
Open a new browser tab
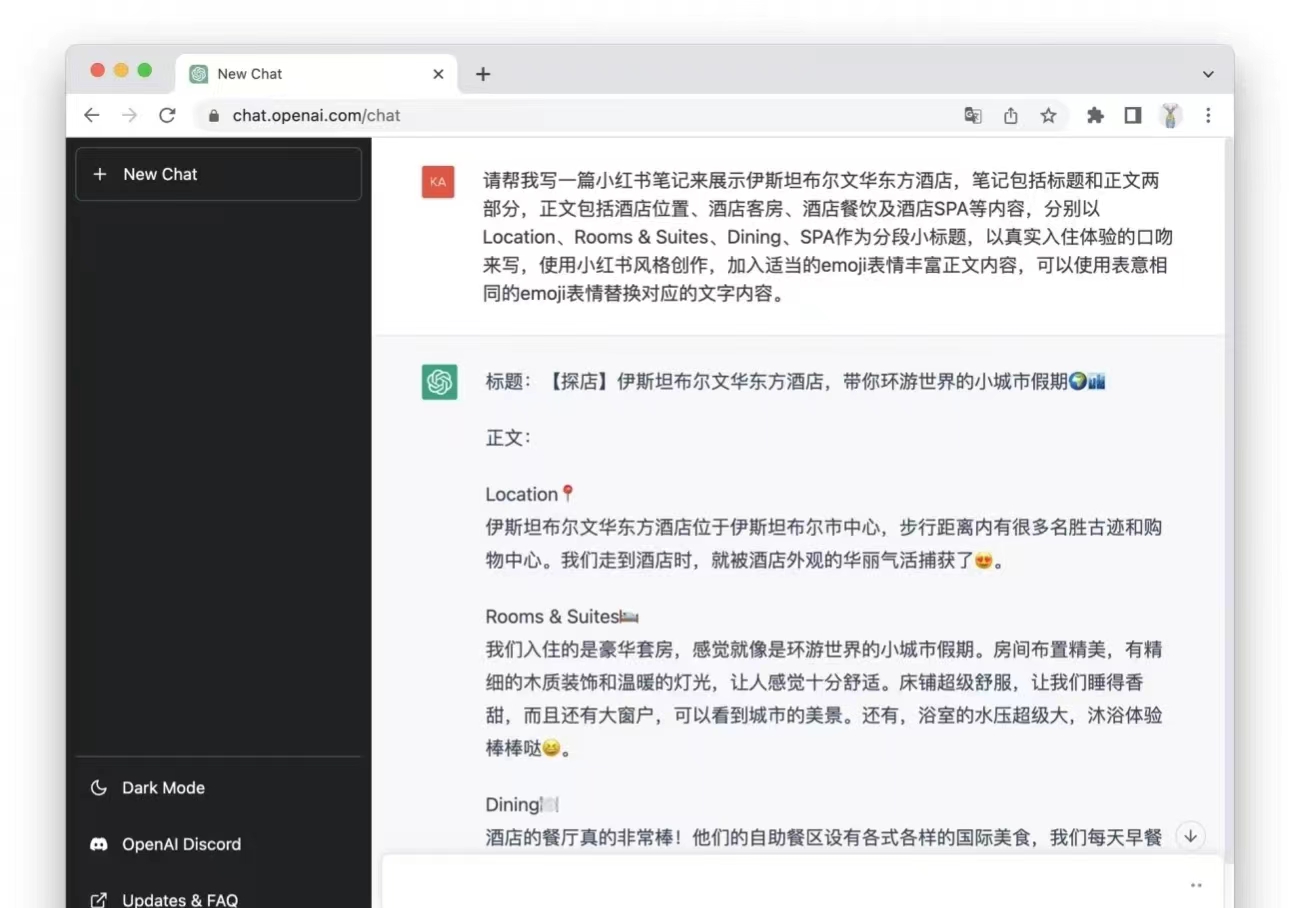[x=483, y=74]
